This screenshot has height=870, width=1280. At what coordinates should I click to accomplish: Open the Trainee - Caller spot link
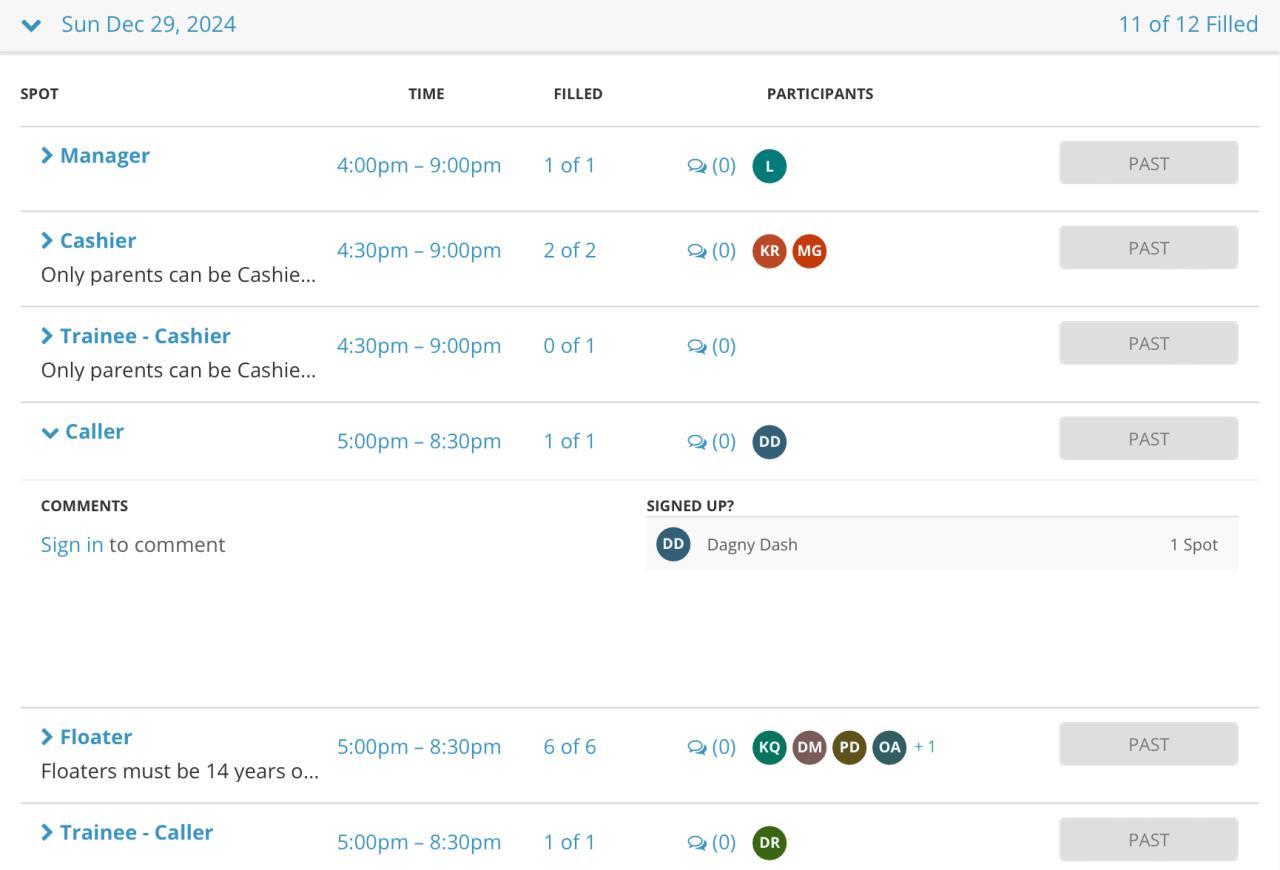pyautogui.click(x=136, y=833)
